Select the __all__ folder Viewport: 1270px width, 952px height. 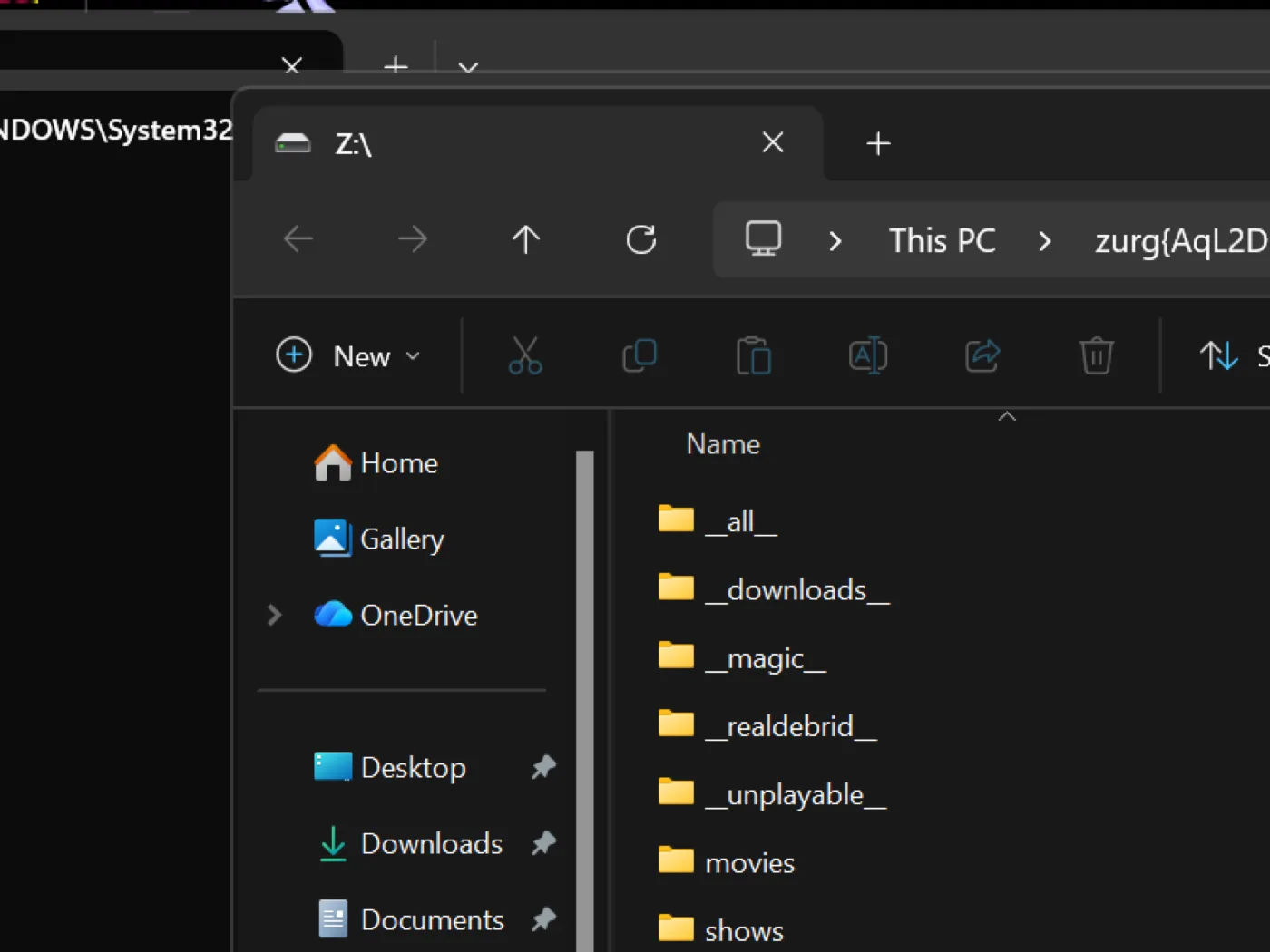pyautogui.click(x=718, y=521)
